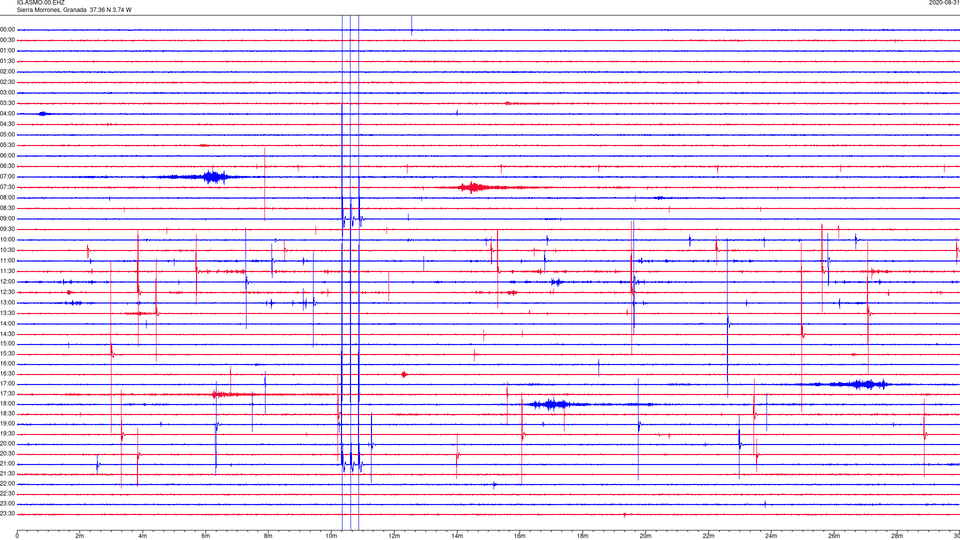Click the 10m tick label on time axis

point(331,536)
